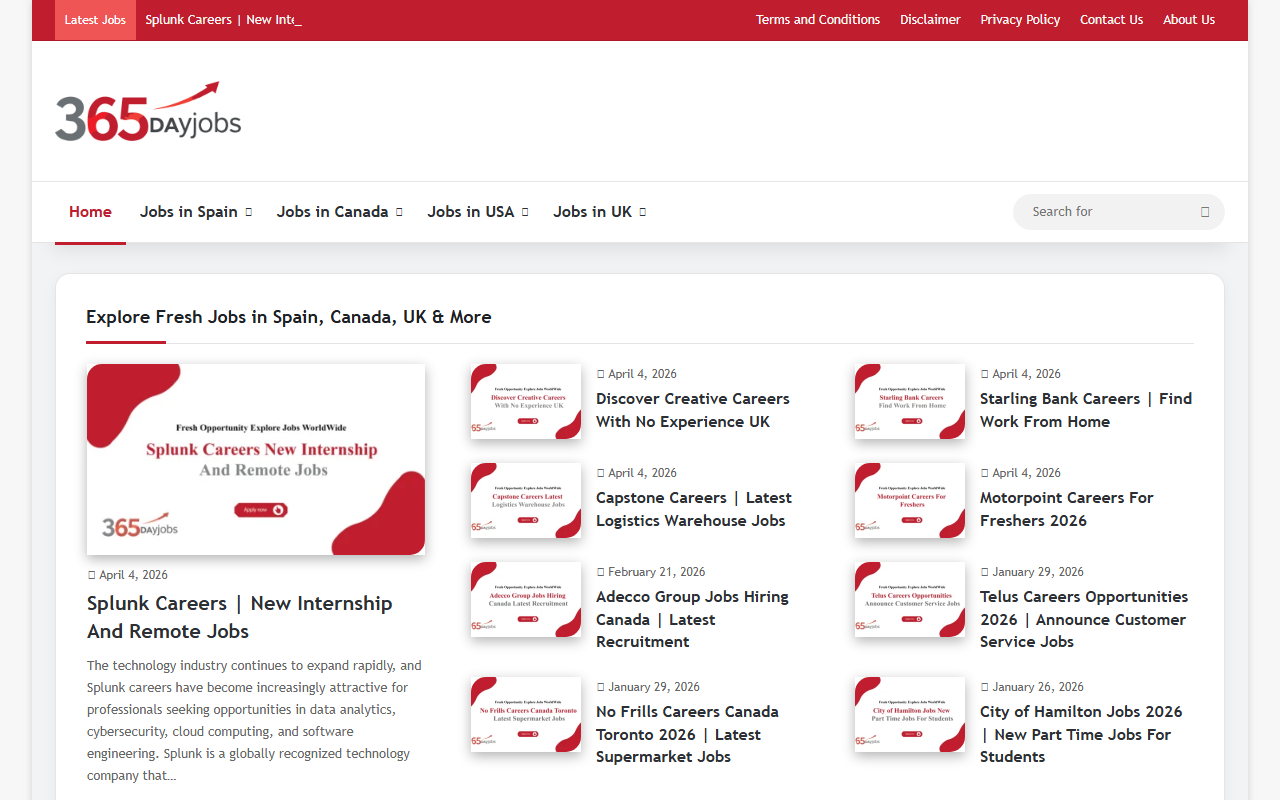
Task: Open Motorpoint Careers For Freshers 2026
Action: 1067,509
